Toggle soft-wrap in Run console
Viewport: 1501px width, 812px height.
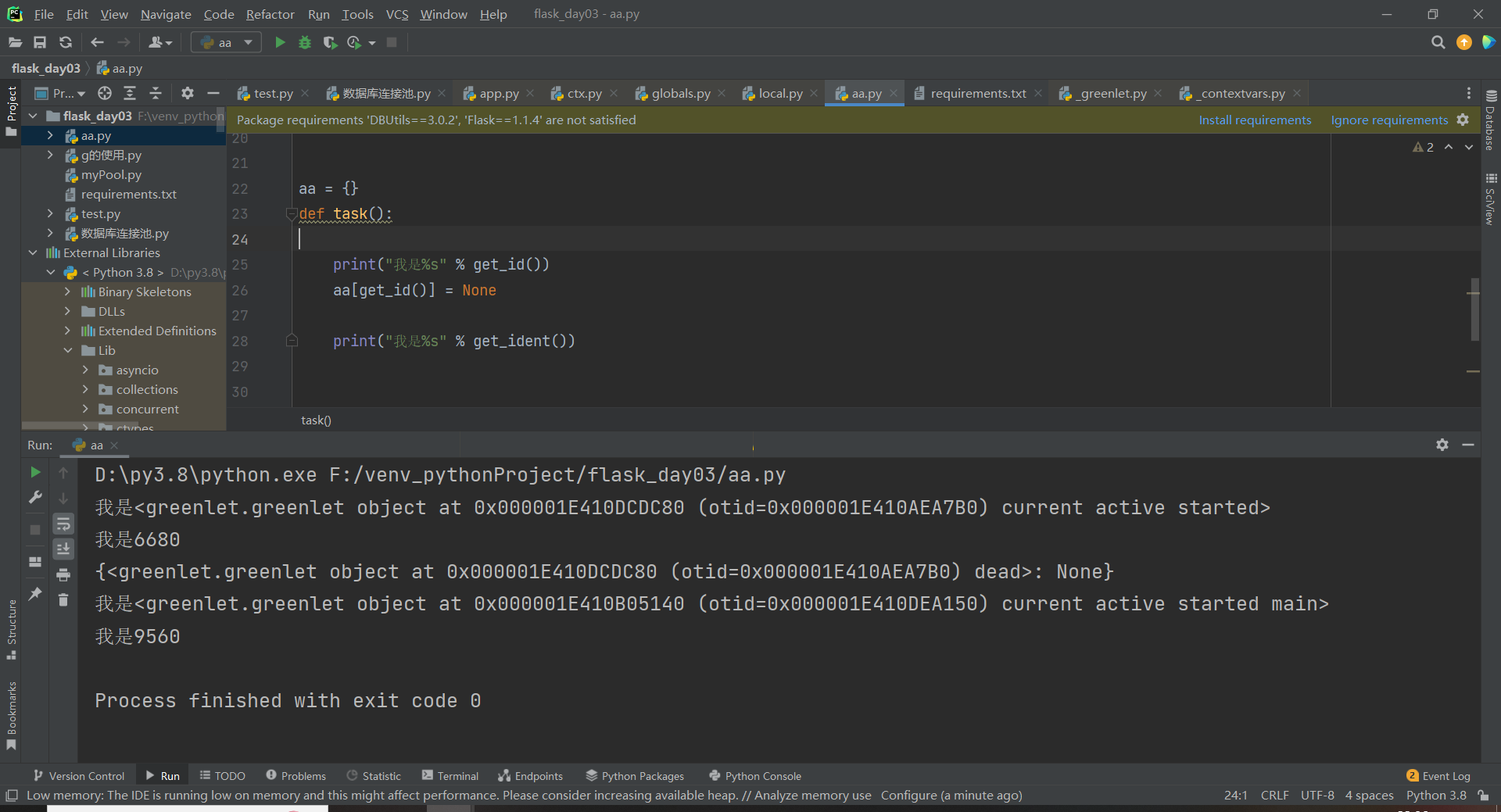click(63, 524)
